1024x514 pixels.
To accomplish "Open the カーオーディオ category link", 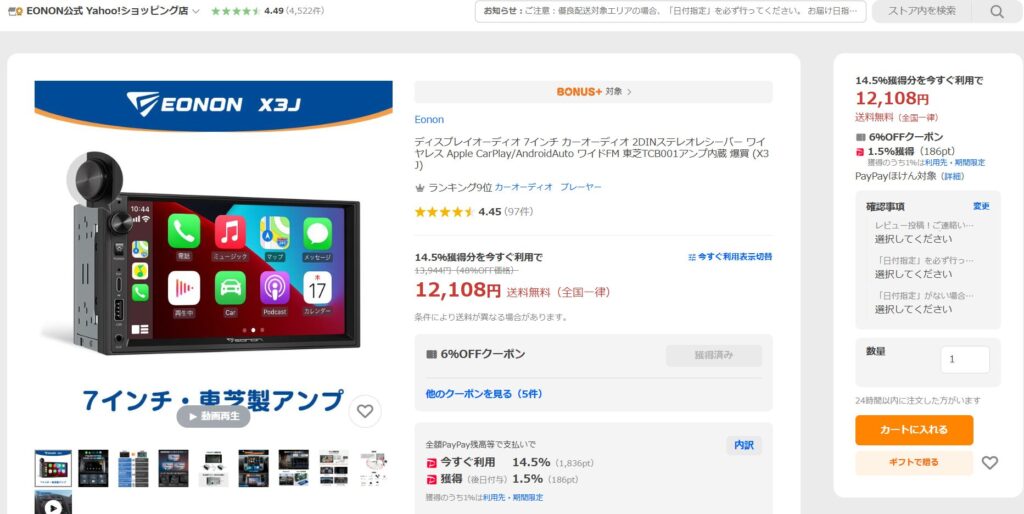I will (x=524, y=187).
